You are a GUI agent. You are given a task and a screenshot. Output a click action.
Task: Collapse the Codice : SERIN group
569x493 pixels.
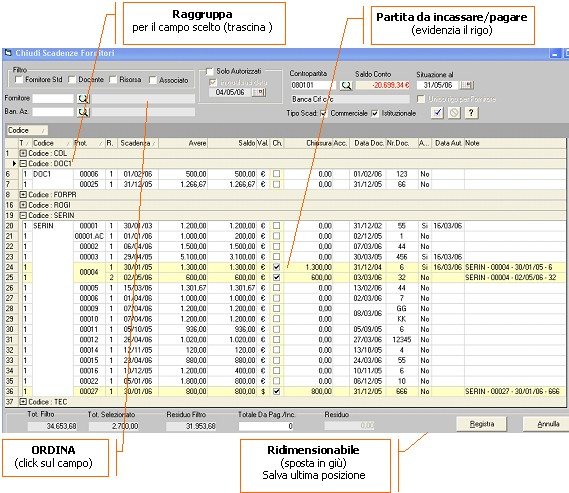[23, 215]
